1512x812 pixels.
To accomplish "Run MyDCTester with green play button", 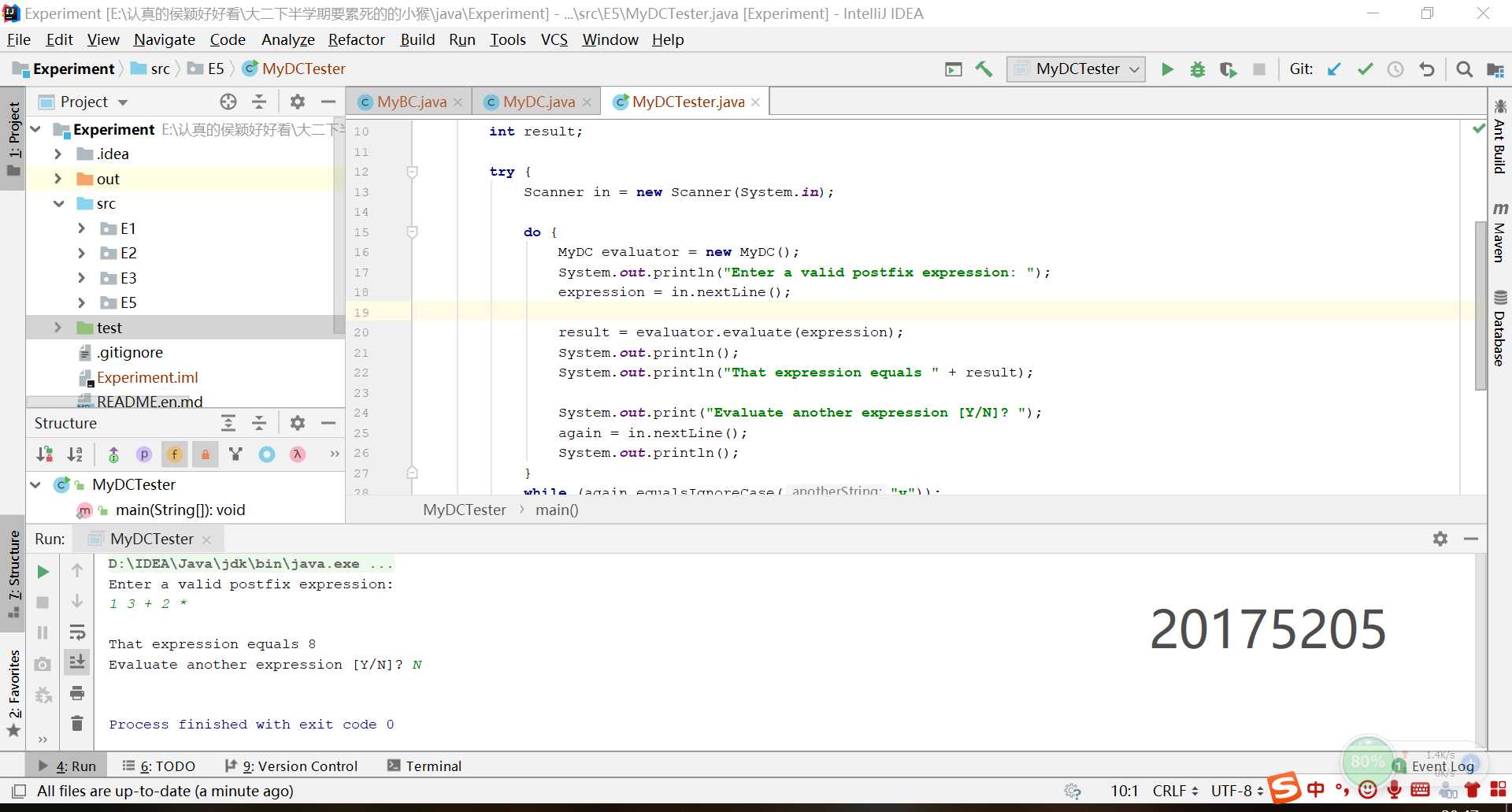I will (x=1167, y=69).
